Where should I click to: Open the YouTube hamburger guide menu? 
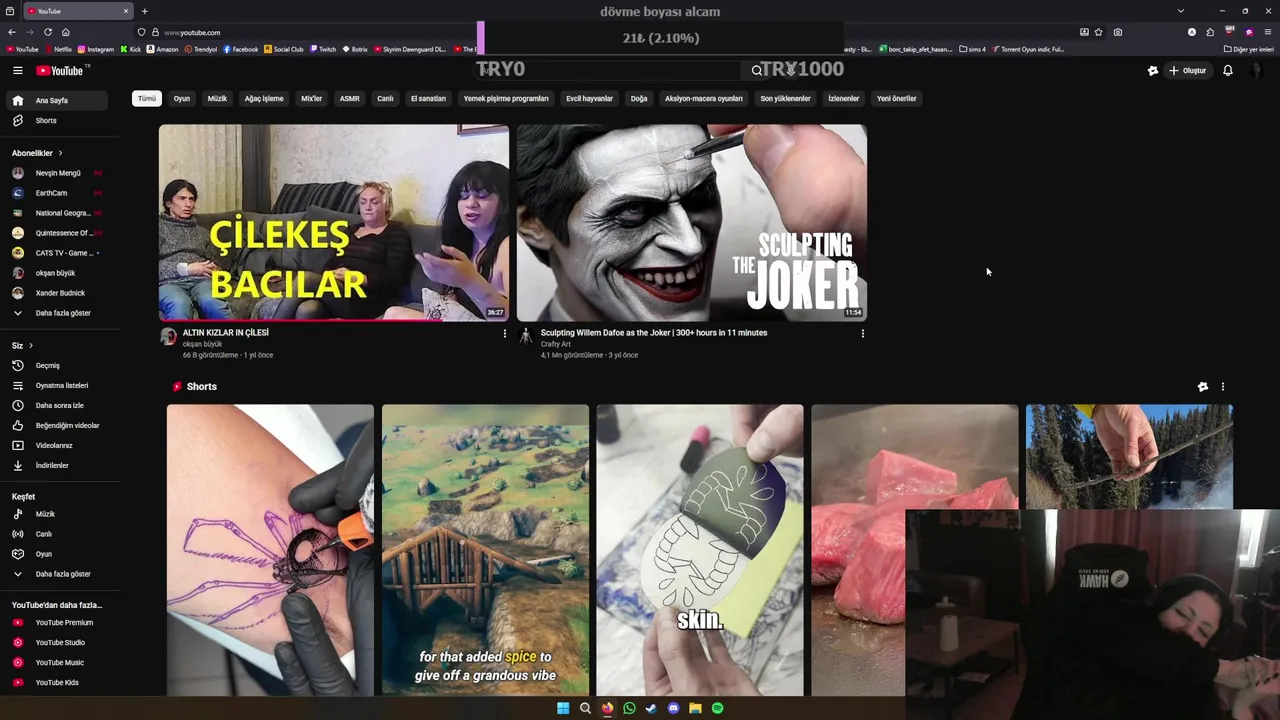(18, 71)
